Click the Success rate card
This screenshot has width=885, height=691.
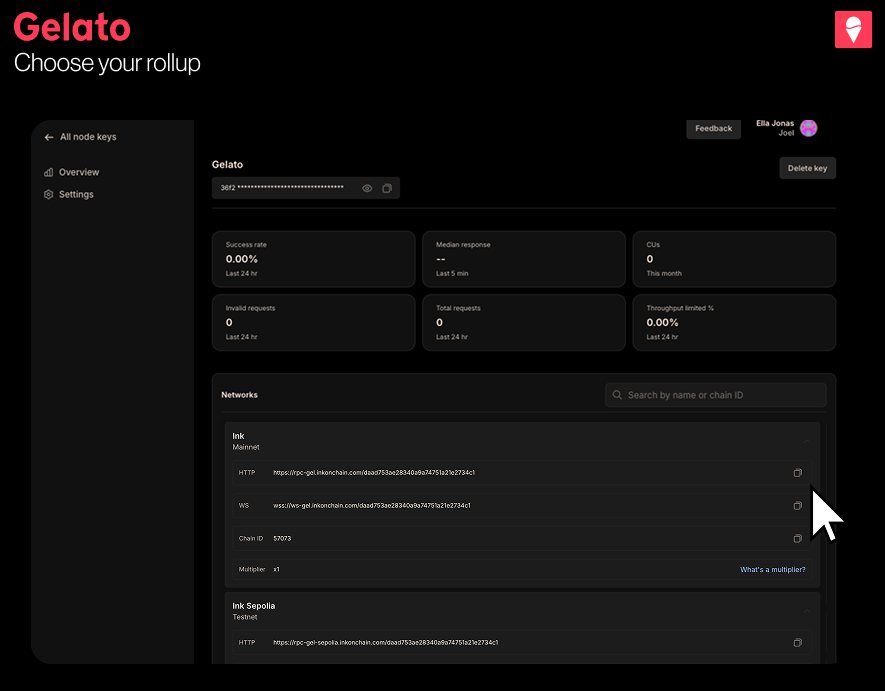tap(313, 259)
